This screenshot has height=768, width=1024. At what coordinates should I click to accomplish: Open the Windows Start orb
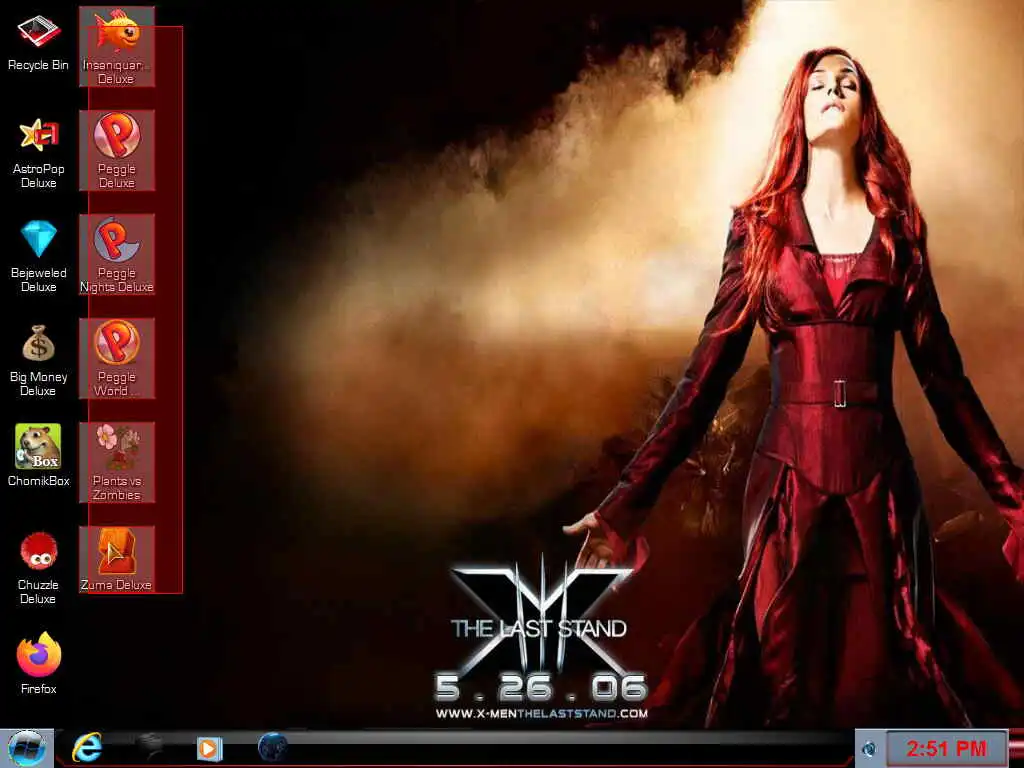pyautogui.click(x=27, y=748)
